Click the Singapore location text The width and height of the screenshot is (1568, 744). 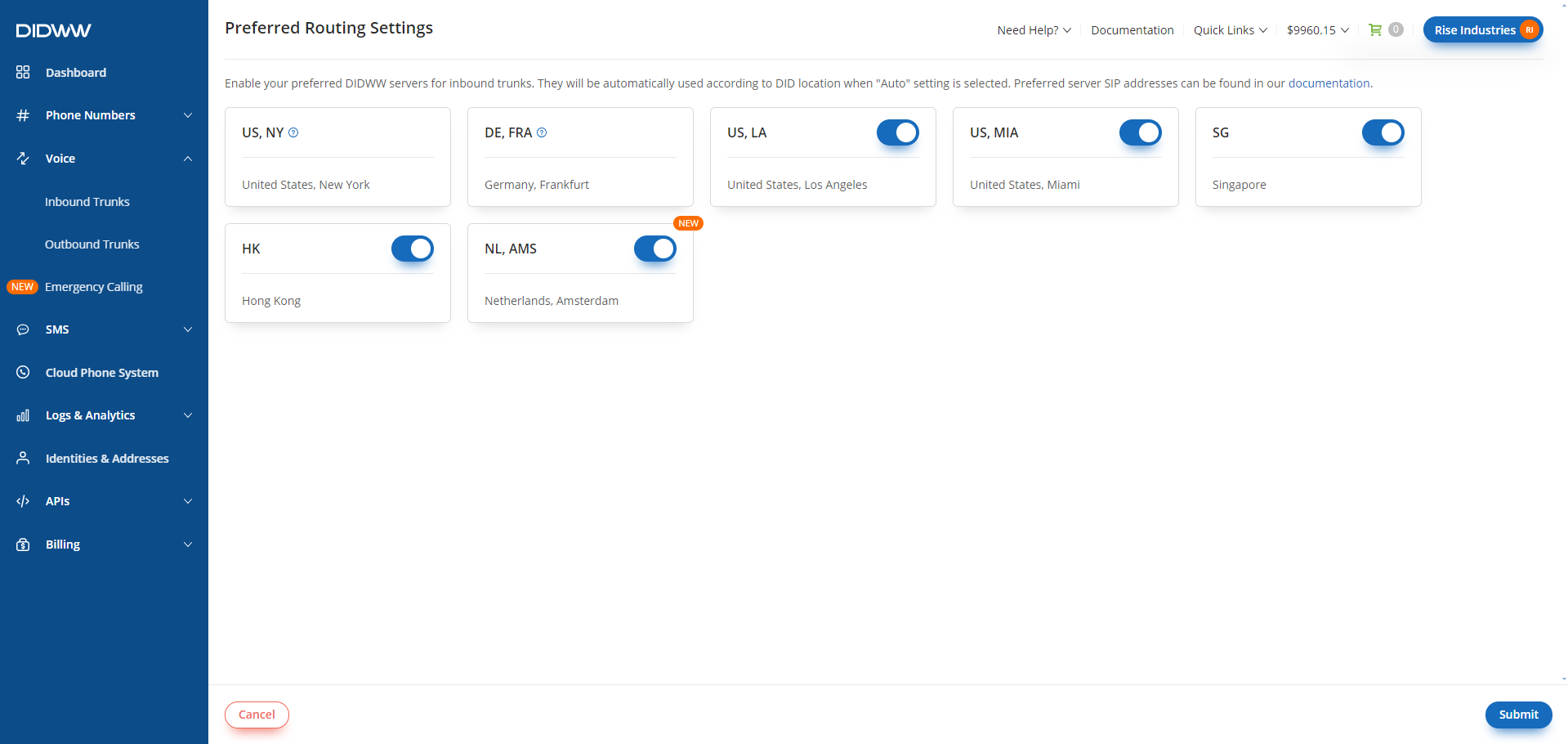coord(1240,185)
